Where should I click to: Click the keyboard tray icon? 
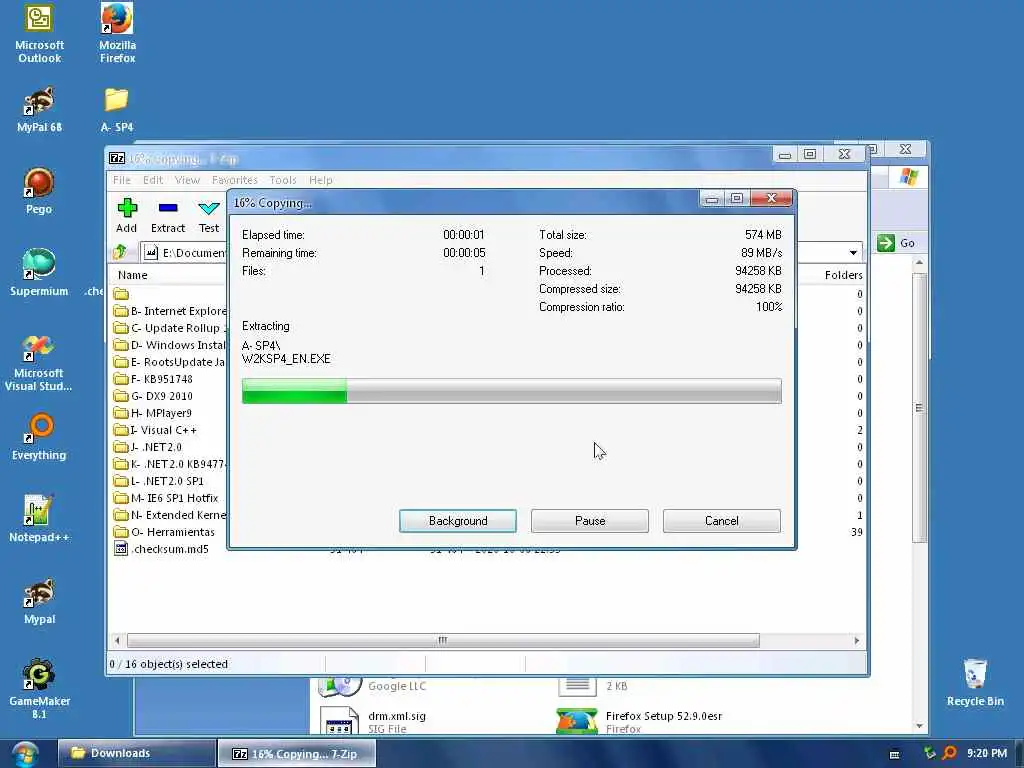pos(895,754)
